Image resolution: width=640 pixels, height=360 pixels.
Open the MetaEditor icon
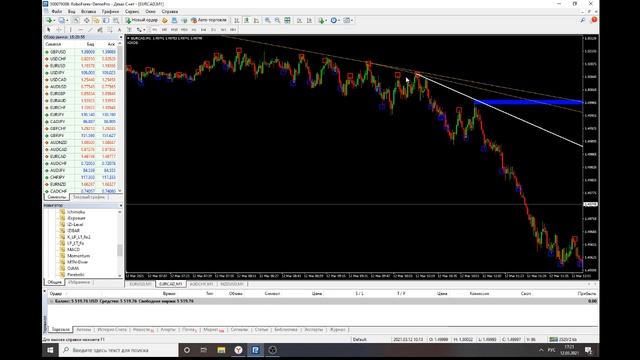tap(165, 20)
